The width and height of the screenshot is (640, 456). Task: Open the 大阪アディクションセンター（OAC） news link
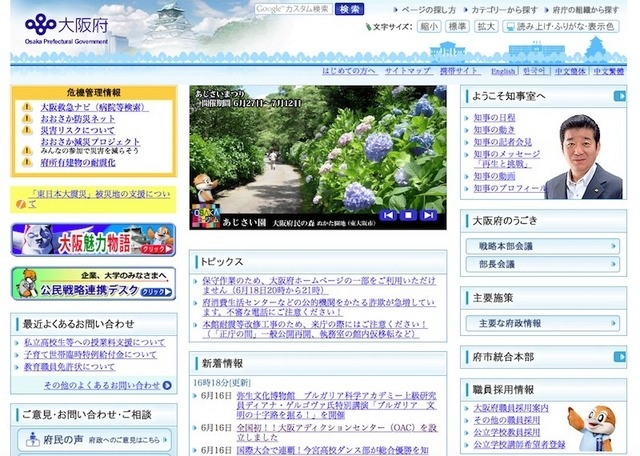point(337,432)
